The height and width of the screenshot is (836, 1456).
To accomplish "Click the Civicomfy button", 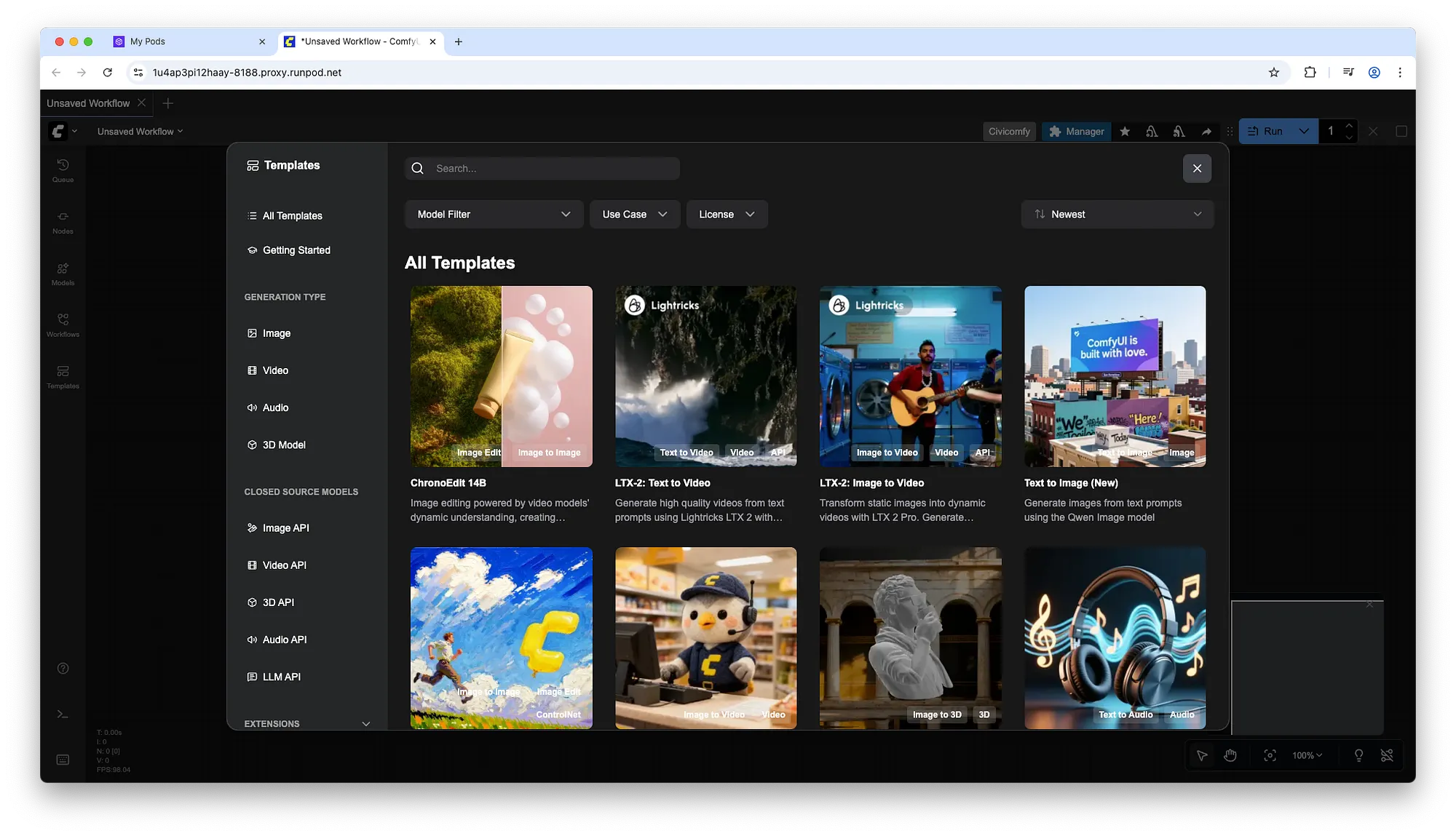I will (x=1009, y=131).
